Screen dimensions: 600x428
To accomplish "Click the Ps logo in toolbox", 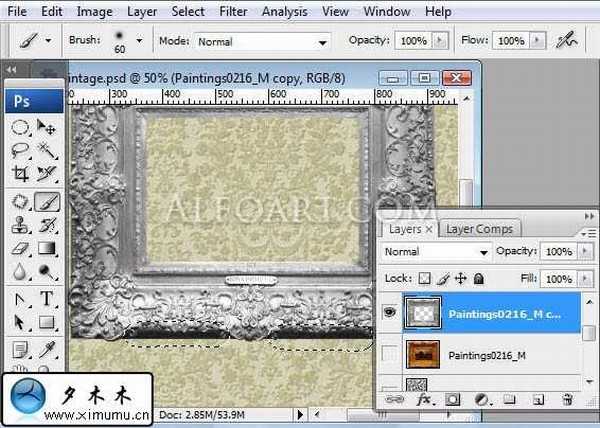I will coord(34,101).
